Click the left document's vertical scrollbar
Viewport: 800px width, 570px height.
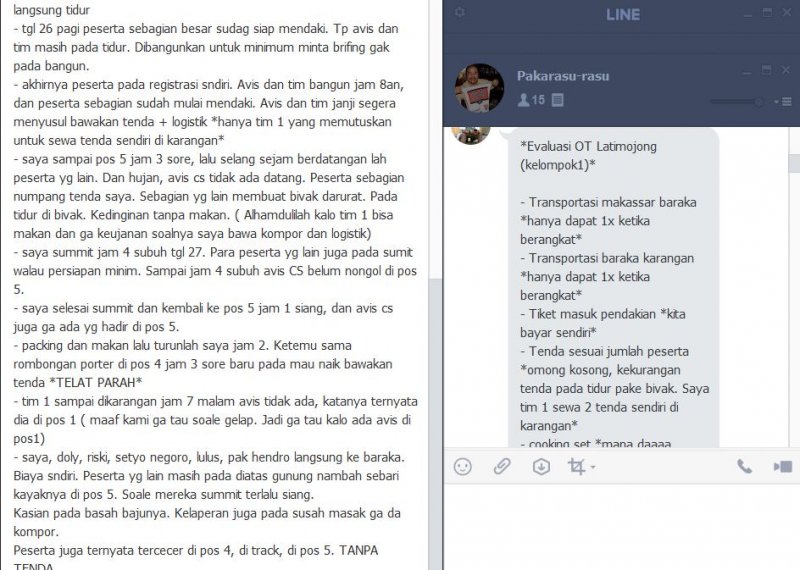click(435, 285)
